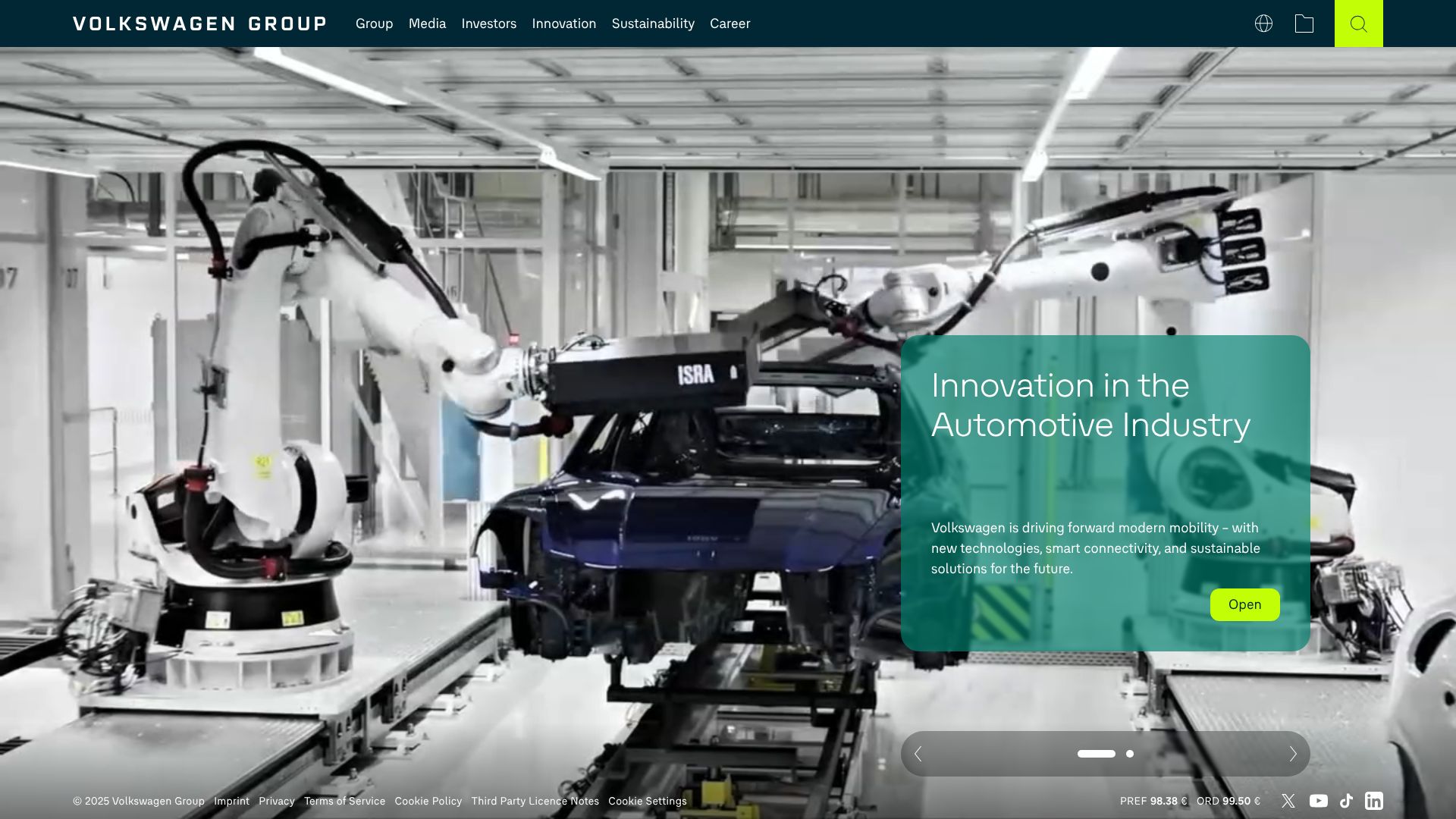This screenshot has height=819, width=1456.
Task: Open Volkswagen's X social profile
Action: [1288, 801]
